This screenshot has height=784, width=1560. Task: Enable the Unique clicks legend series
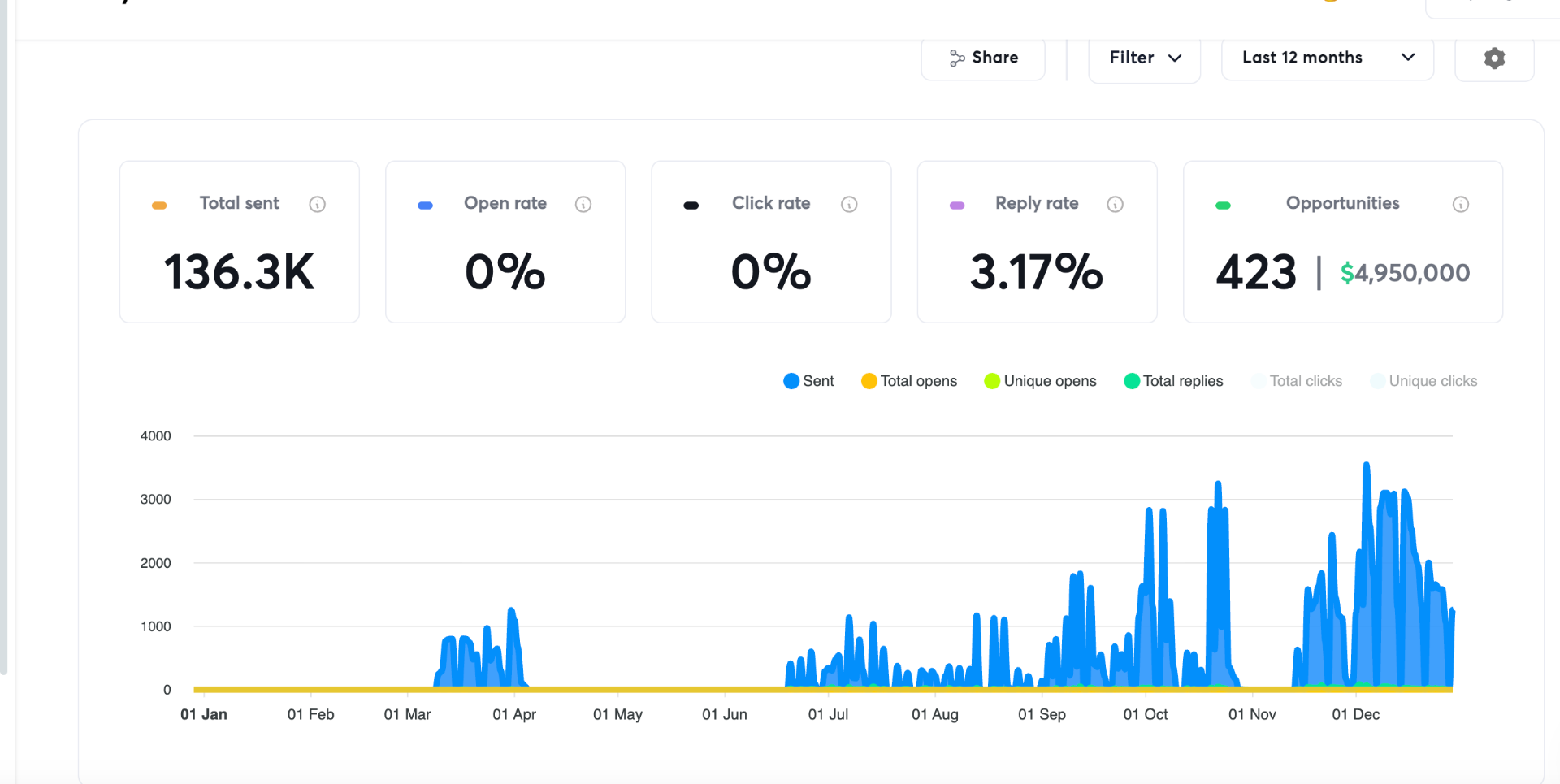pos(1423,381)
